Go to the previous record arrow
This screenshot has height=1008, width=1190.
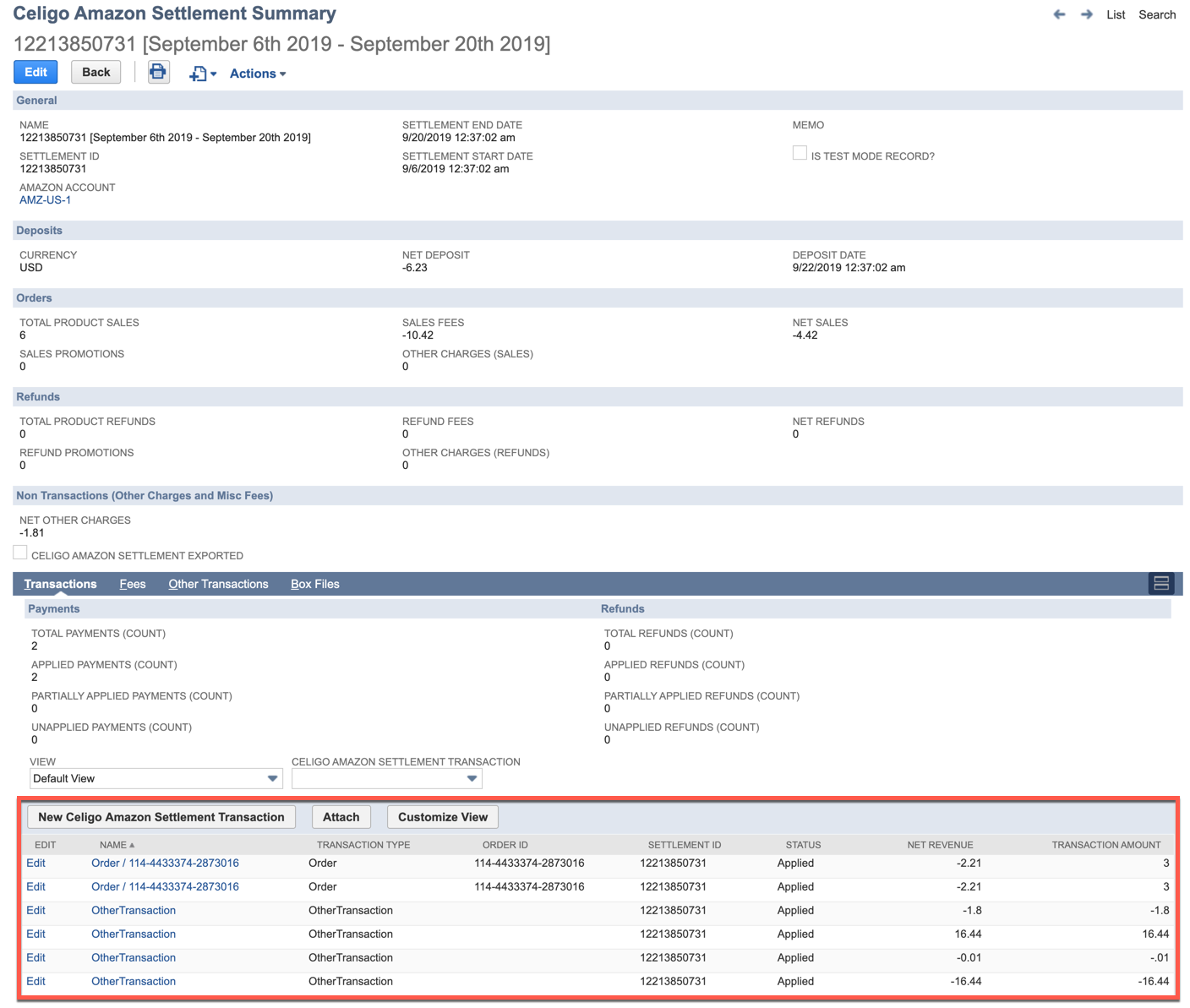(x=1059, y=14)
